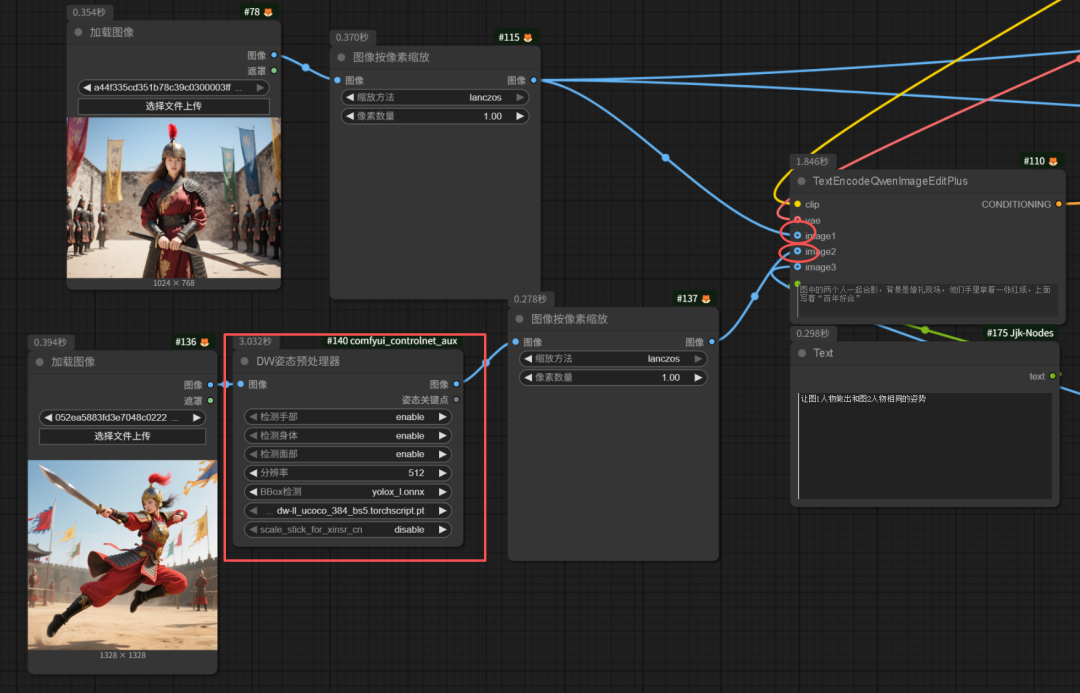Screen dimensions: 1080x693
Task: Click the vae input port on TextEncodeQwenImageEditPlus
Action: [x=798, y=220]
